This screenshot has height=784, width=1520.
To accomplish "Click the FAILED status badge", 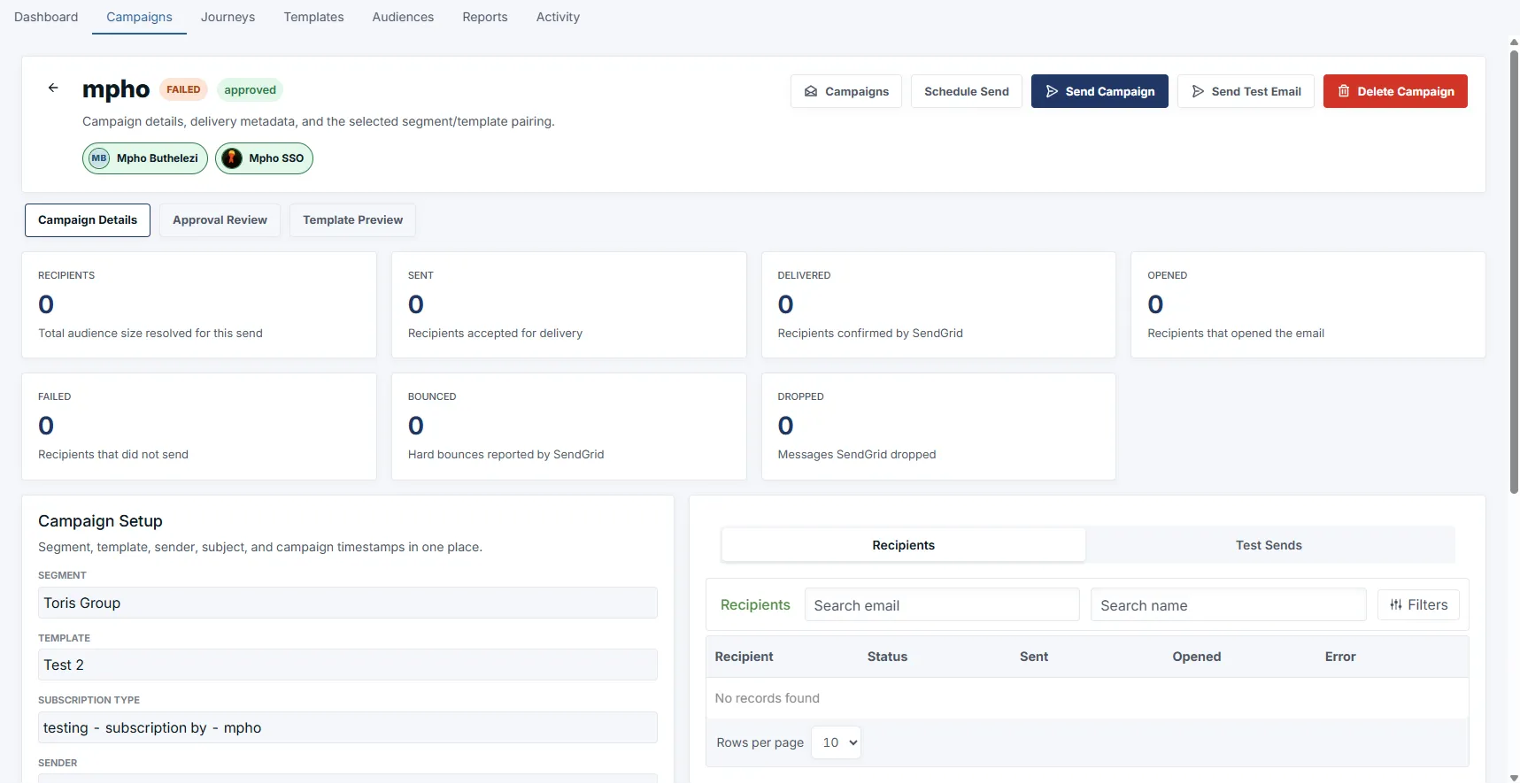I will click(x=183, y=89).
